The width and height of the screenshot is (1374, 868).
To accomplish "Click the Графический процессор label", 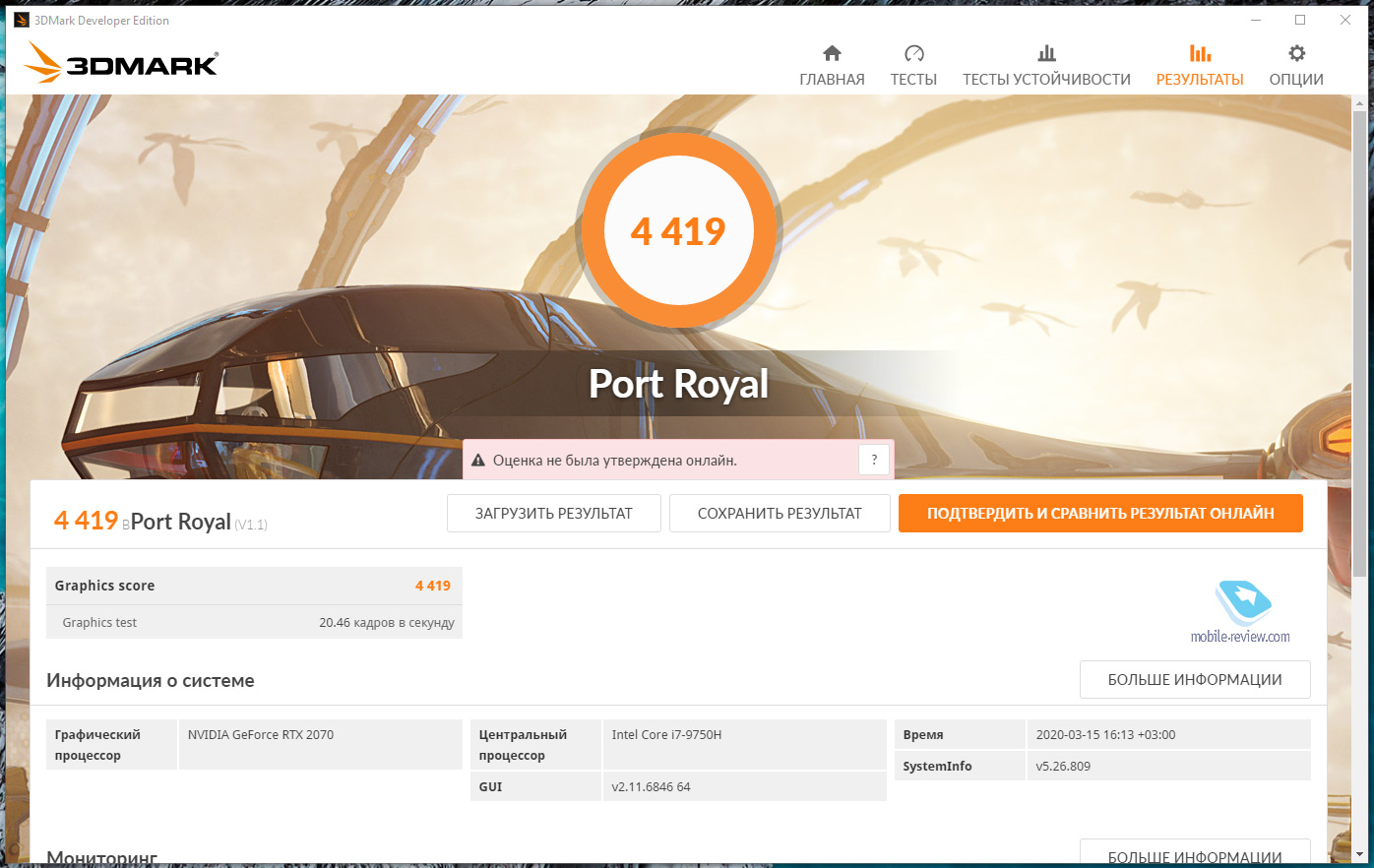I will [x=97, y=745].
